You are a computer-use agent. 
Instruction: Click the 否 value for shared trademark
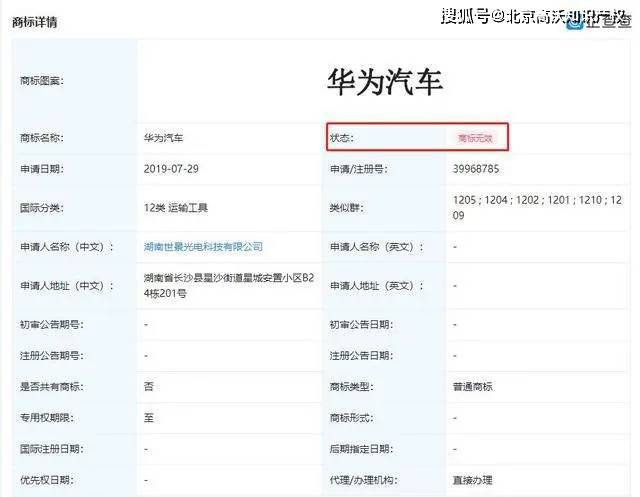click(149, 386)
